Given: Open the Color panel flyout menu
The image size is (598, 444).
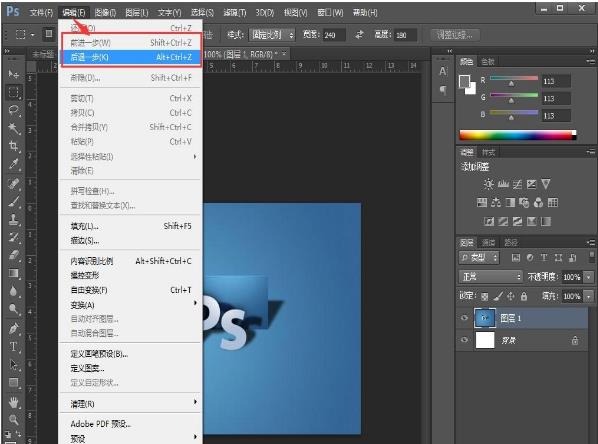Looking at the screenshot, I should tap(591, 61).
